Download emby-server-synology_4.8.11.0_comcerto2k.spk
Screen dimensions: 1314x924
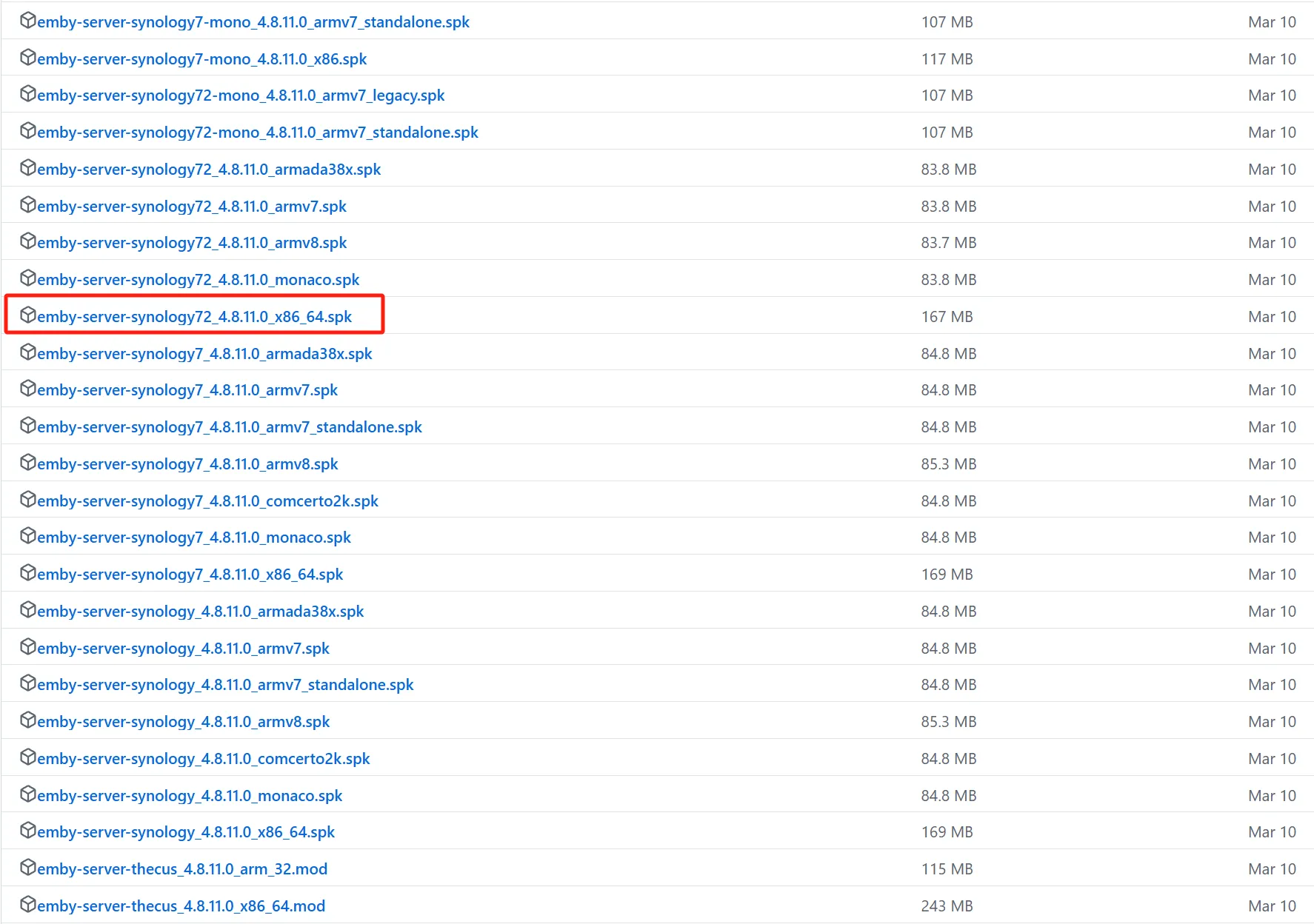point(203,759)
